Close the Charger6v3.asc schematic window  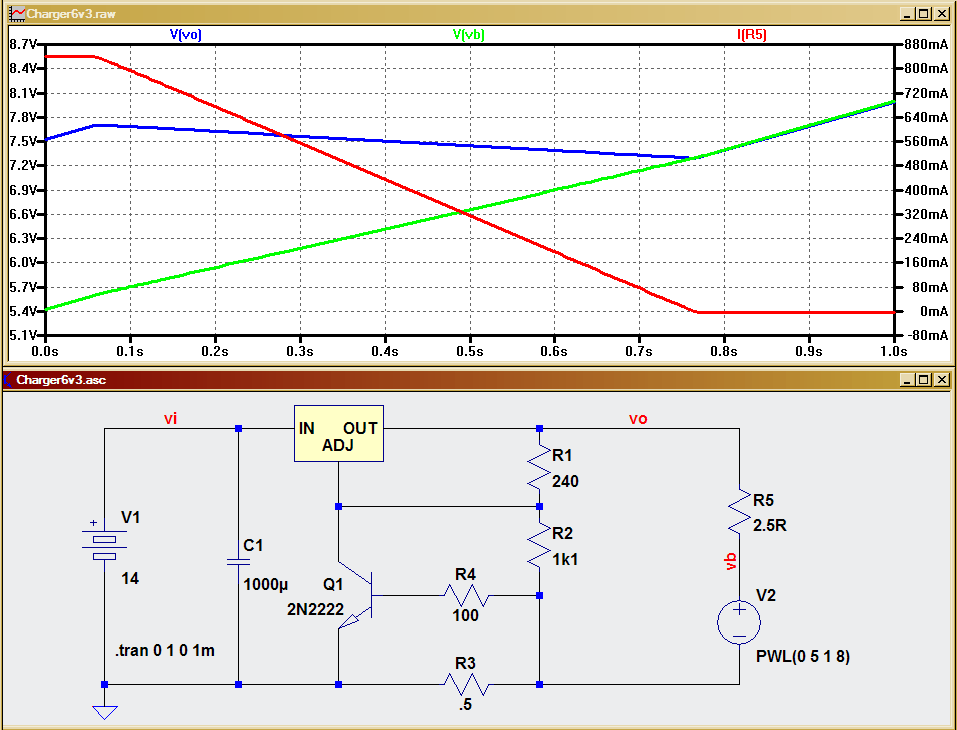[x=941, y=380]
